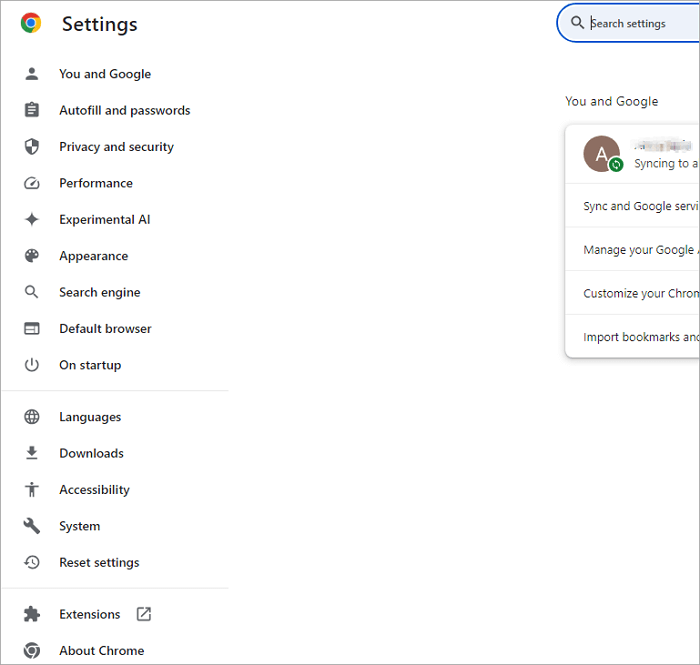The height and width of the screenshot is (665, 700).
Task: Open Sync and Google services row
Action: pyautogui.click(x=632, y=205)
